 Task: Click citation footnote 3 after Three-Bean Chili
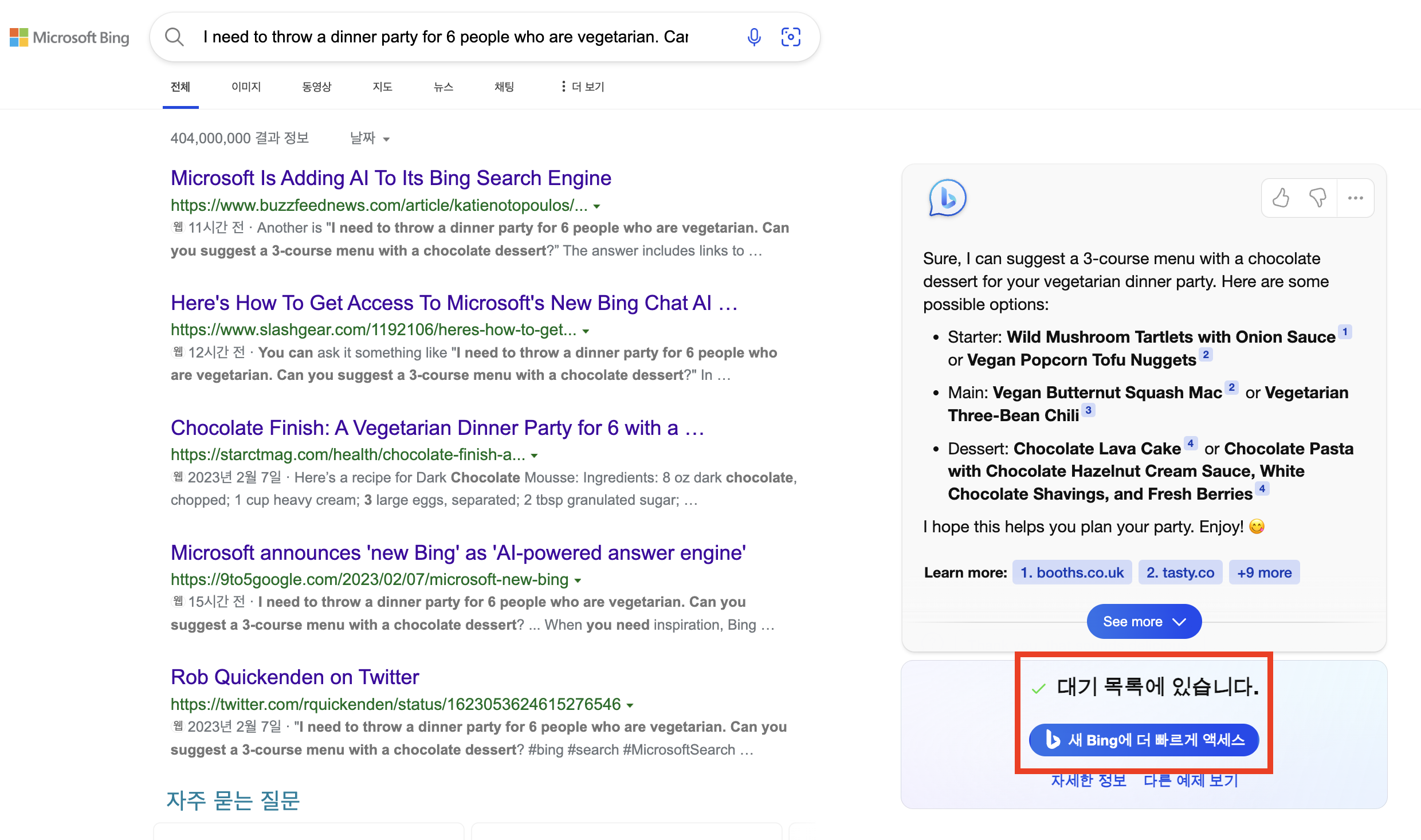tap(1088, 410)
